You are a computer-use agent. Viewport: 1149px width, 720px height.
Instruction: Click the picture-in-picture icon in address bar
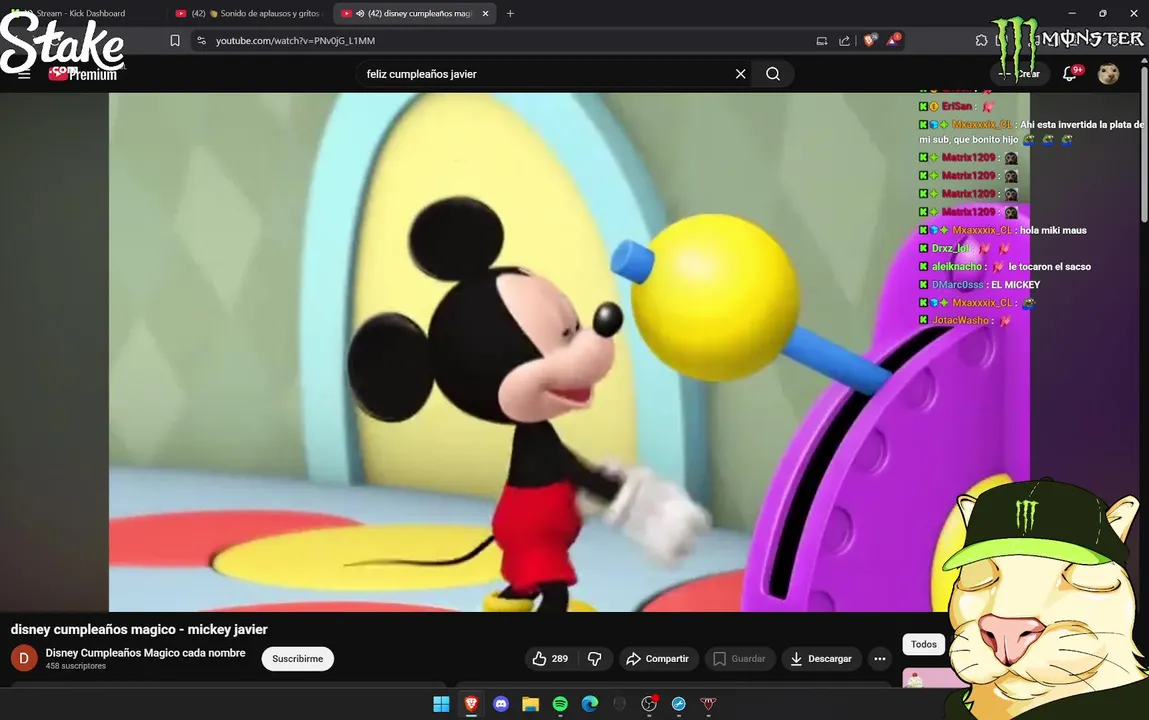pyautogui.click(x=821, y=40)
